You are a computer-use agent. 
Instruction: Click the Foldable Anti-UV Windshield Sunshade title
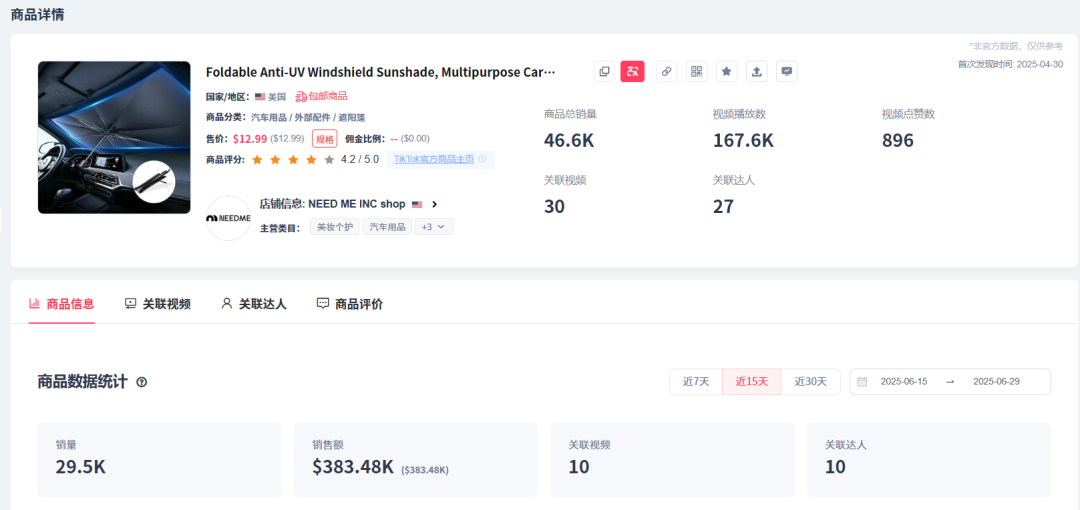coord(380,72)
